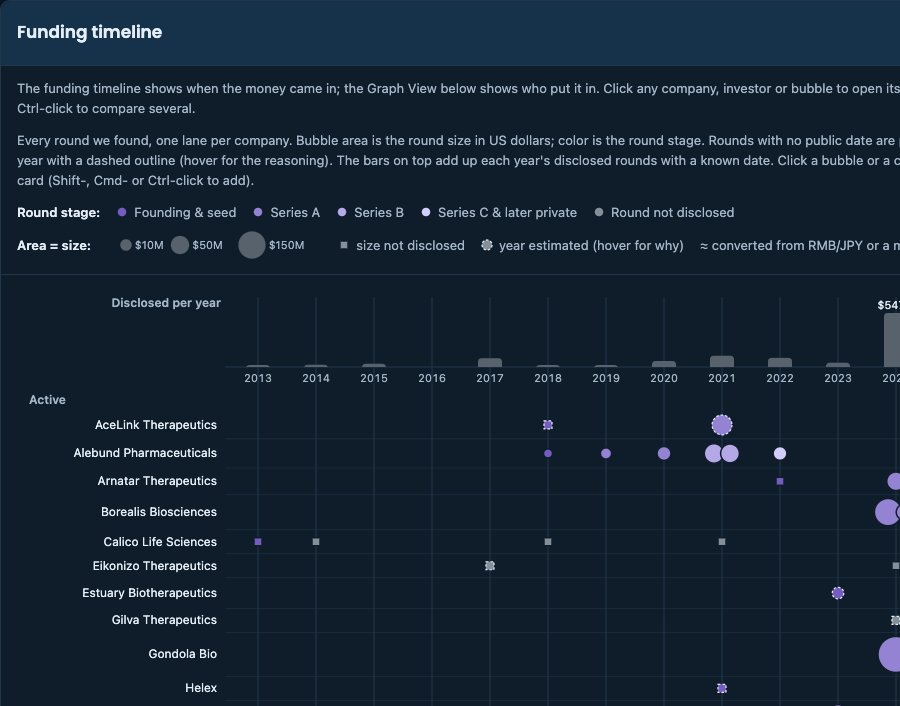
Task: Select Alebund Pharmaceuticals in the timeline
Action: point(145,453)
